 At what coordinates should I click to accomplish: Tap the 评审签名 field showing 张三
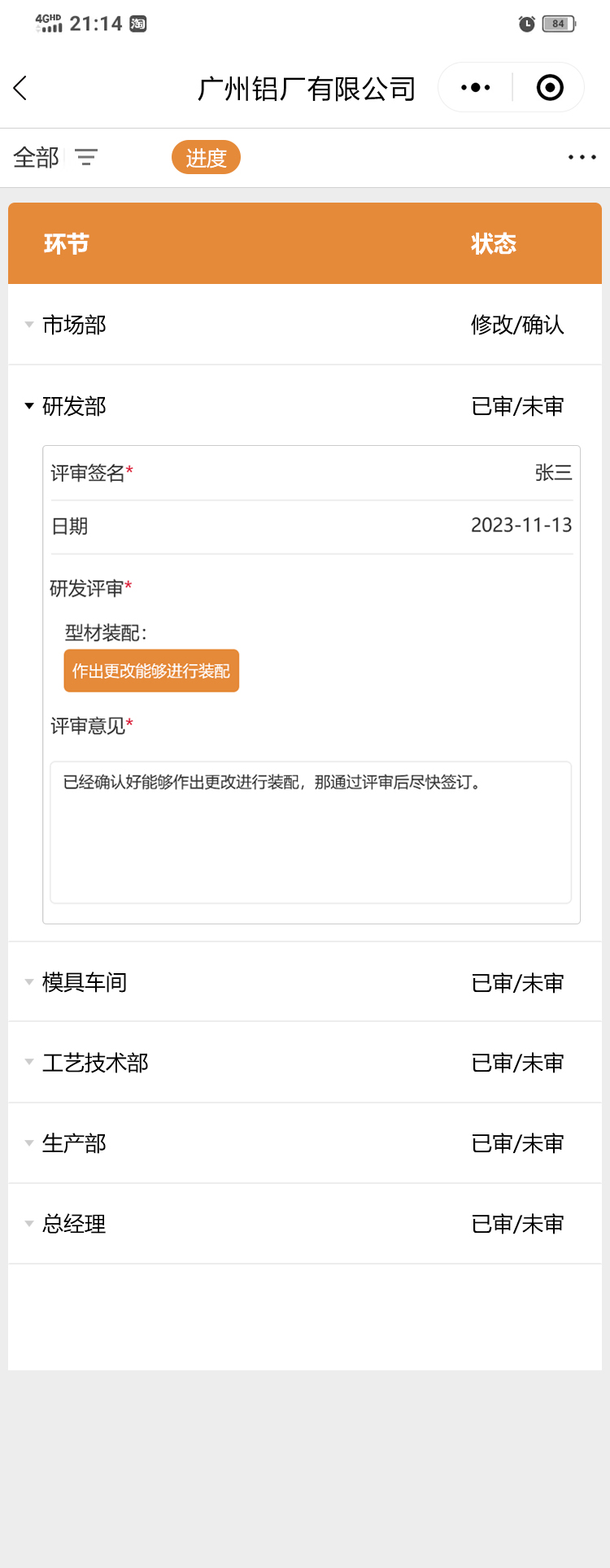coord(553,473)
